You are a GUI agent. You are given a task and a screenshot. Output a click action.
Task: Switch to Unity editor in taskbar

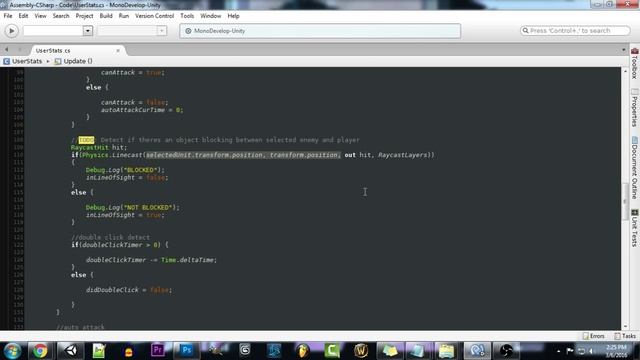click(x=71, y=351)
